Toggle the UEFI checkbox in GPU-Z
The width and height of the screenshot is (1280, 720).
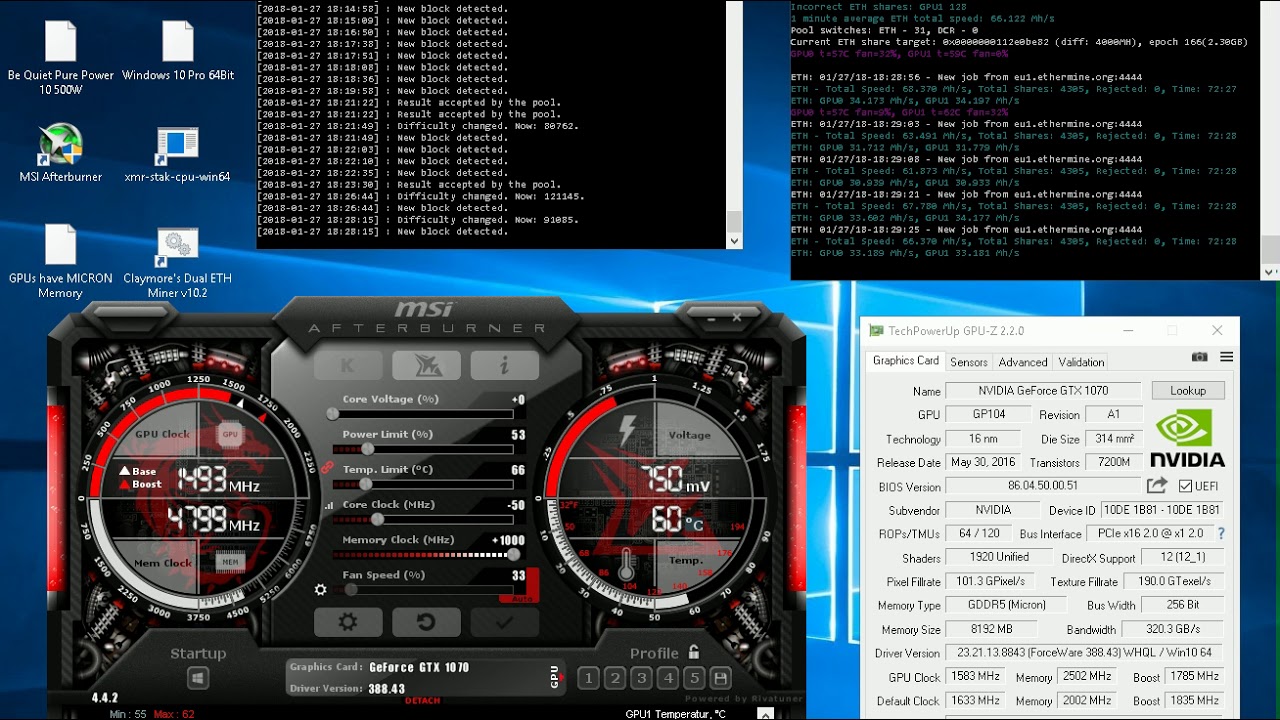1185,486
